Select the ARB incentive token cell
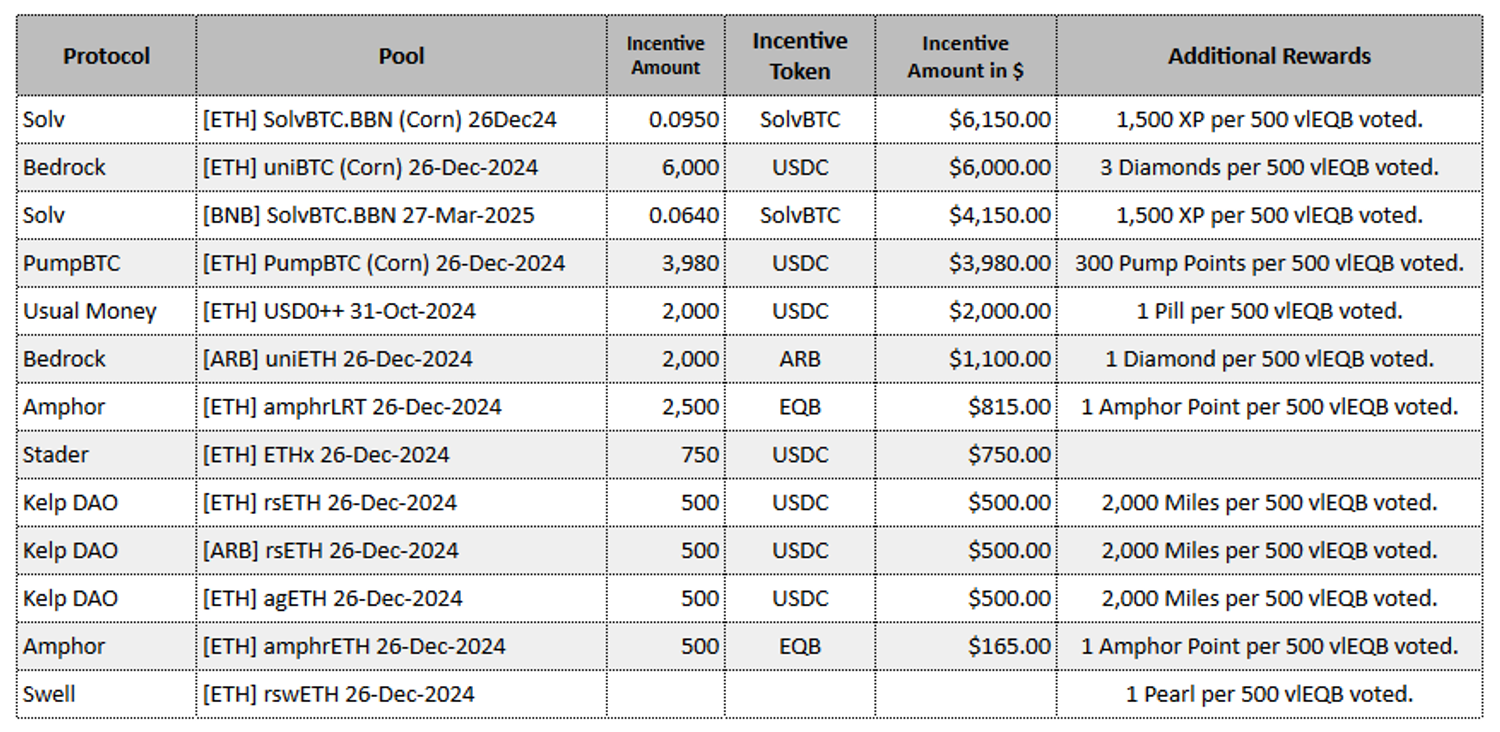 click(799, 359)
